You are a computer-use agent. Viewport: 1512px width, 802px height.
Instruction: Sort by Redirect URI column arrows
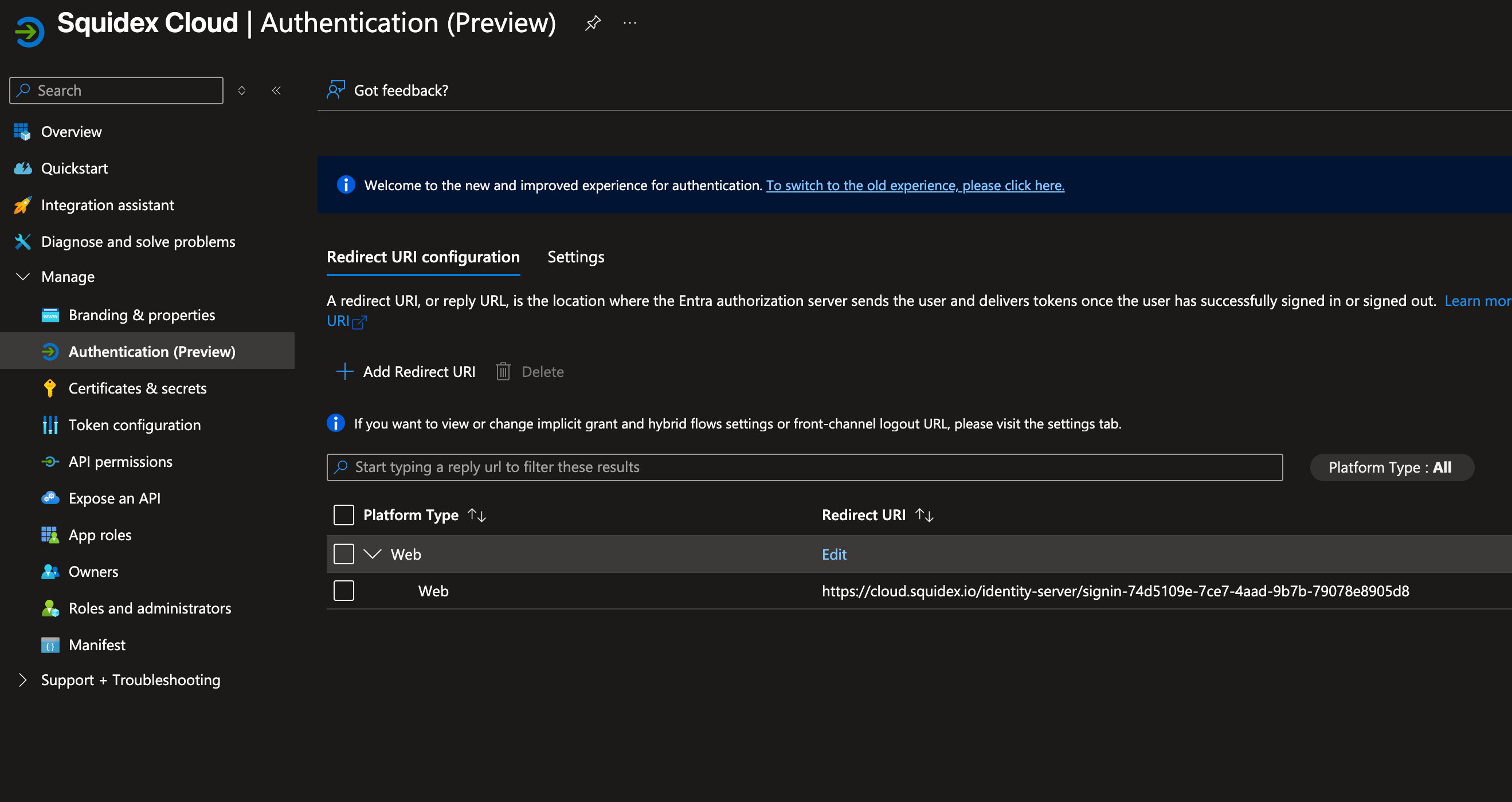(x=925, y=515)
